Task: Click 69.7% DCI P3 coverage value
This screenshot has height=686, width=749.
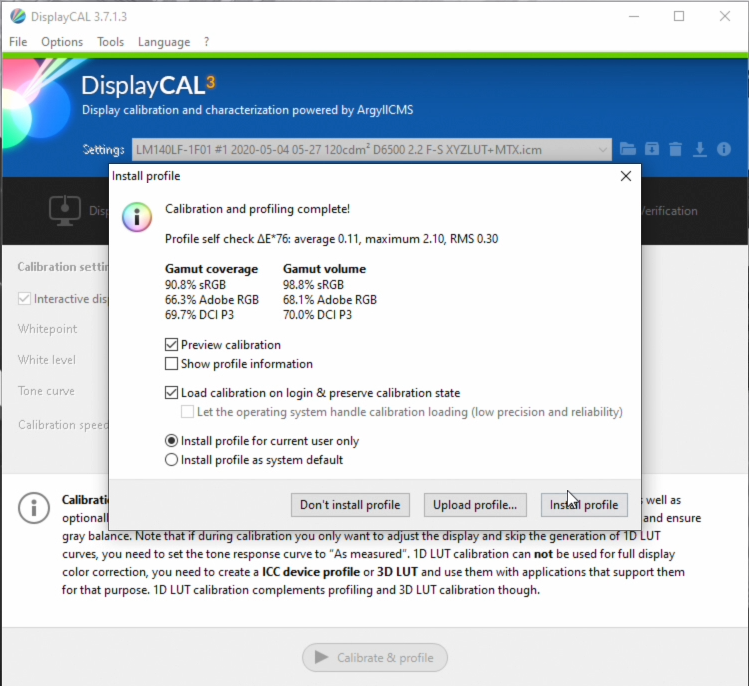Action: [200, 315]
